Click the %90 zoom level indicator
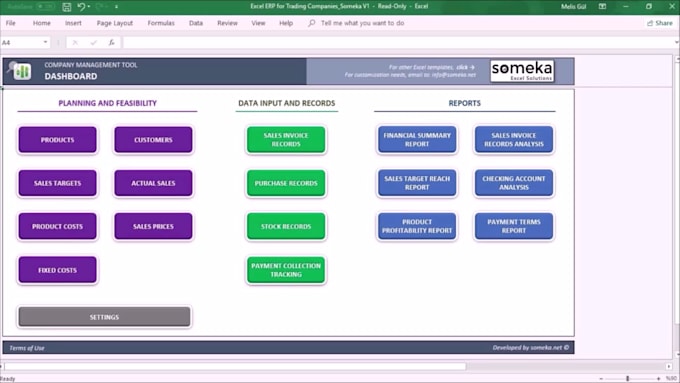Screen dimensions: 680x383 (671, 379)
